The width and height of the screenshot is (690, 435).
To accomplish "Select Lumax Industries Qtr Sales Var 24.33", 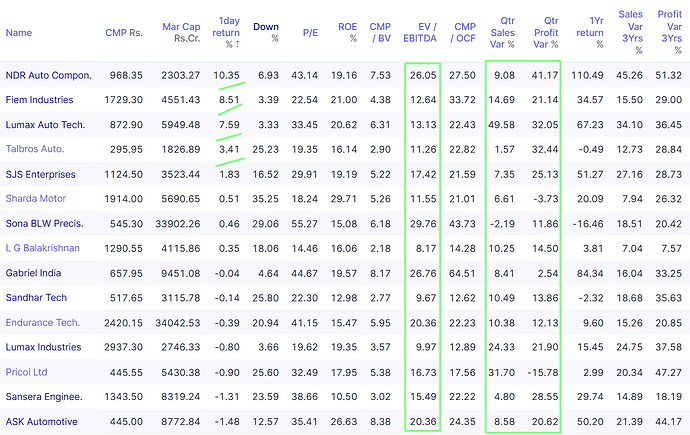I will click(502, 347).
